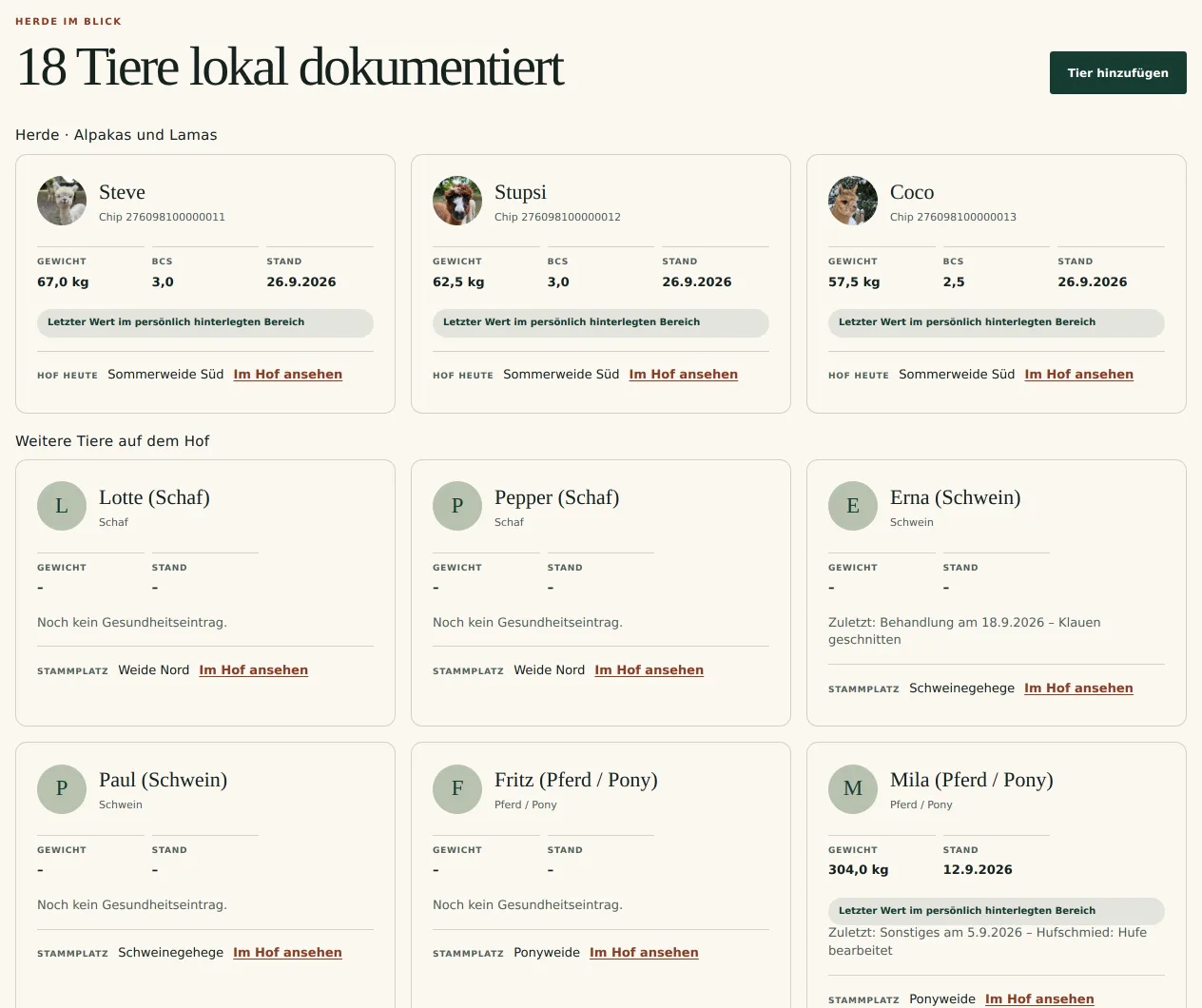Image resolution: width=1202 pixels, height=1008 pixels.
Task: Open Im Hof ansehen for Paul
Action: 288,953
